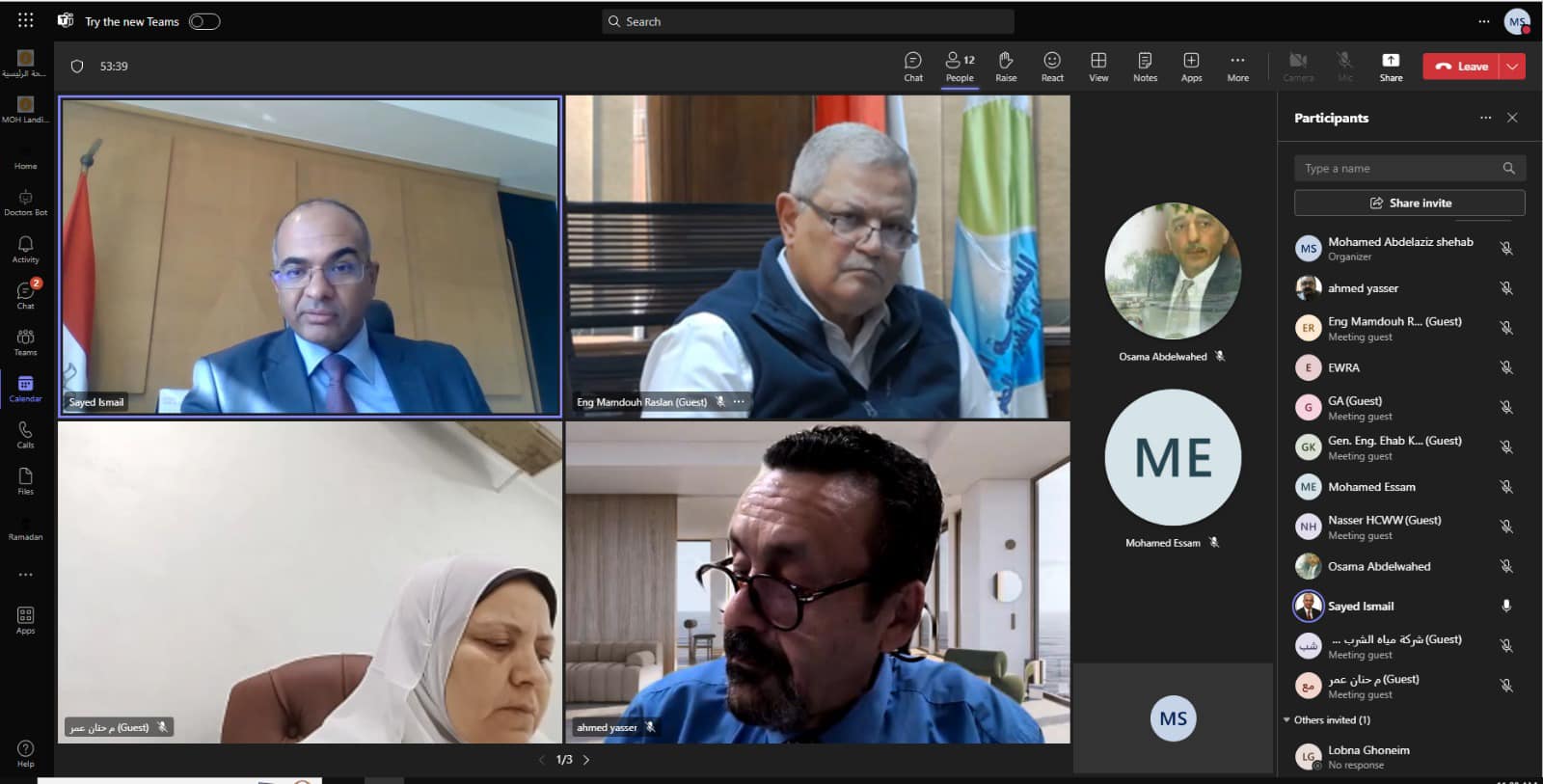Click the Type a name search field
The height and width of the screenshot is (784, 1543).
point(1398,169)
